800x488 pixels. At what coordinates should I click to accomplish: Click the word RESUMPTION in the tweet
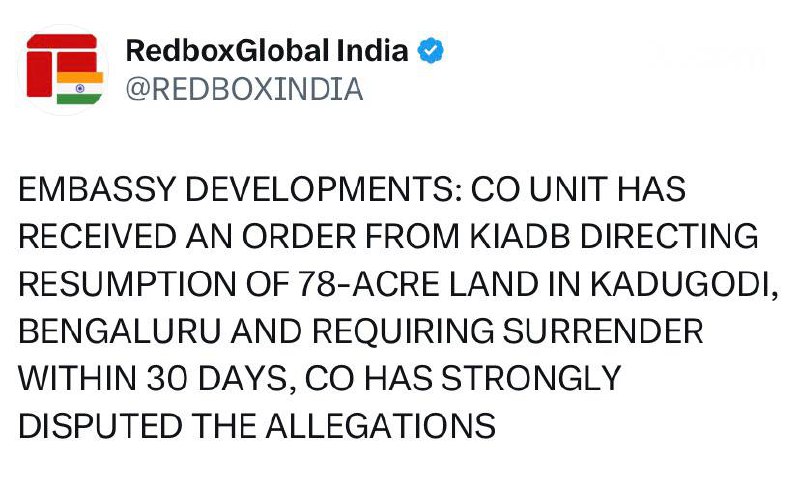(x=128, y=284)
